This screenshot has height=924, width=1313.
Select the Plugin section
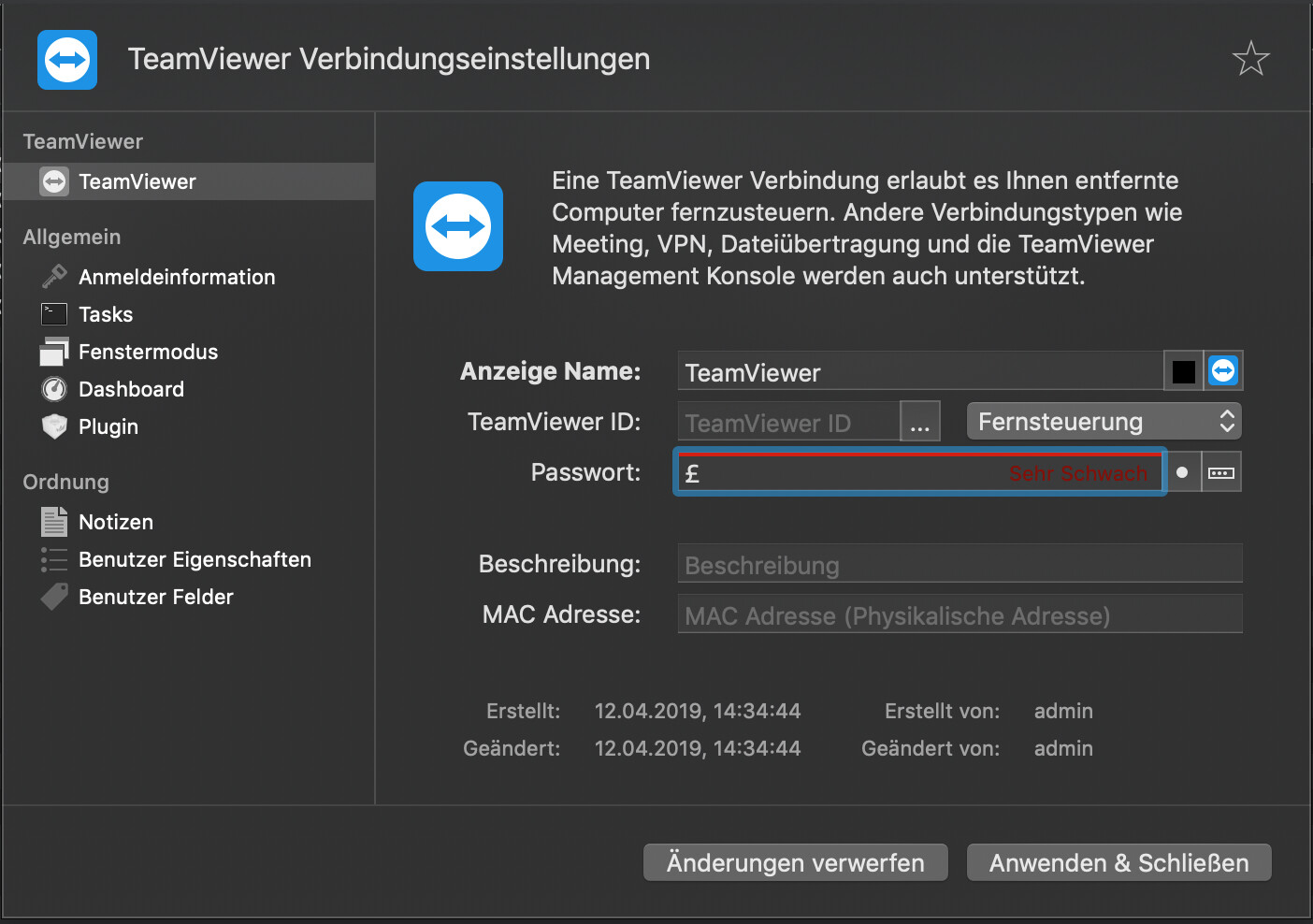(x=108, y=426)
